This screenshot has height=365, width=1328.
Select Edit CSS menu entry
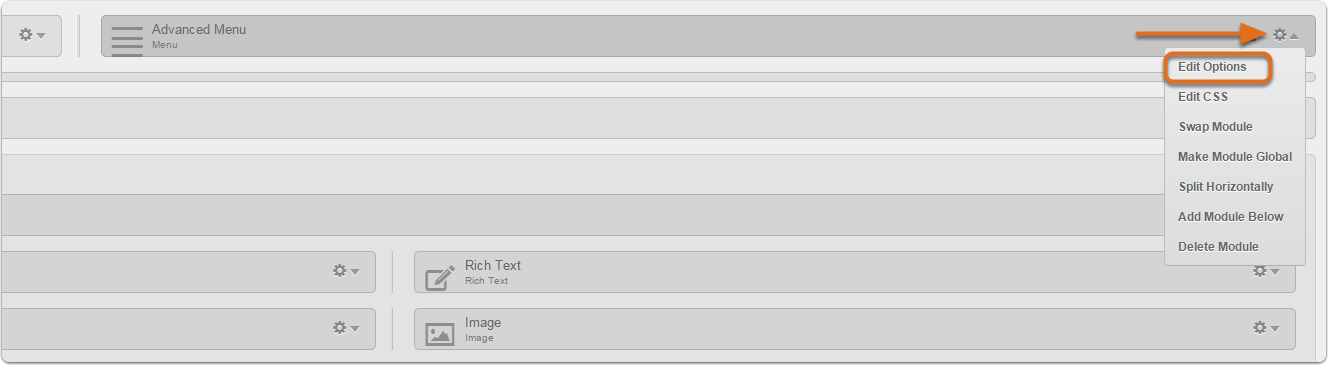point(1203,97)
